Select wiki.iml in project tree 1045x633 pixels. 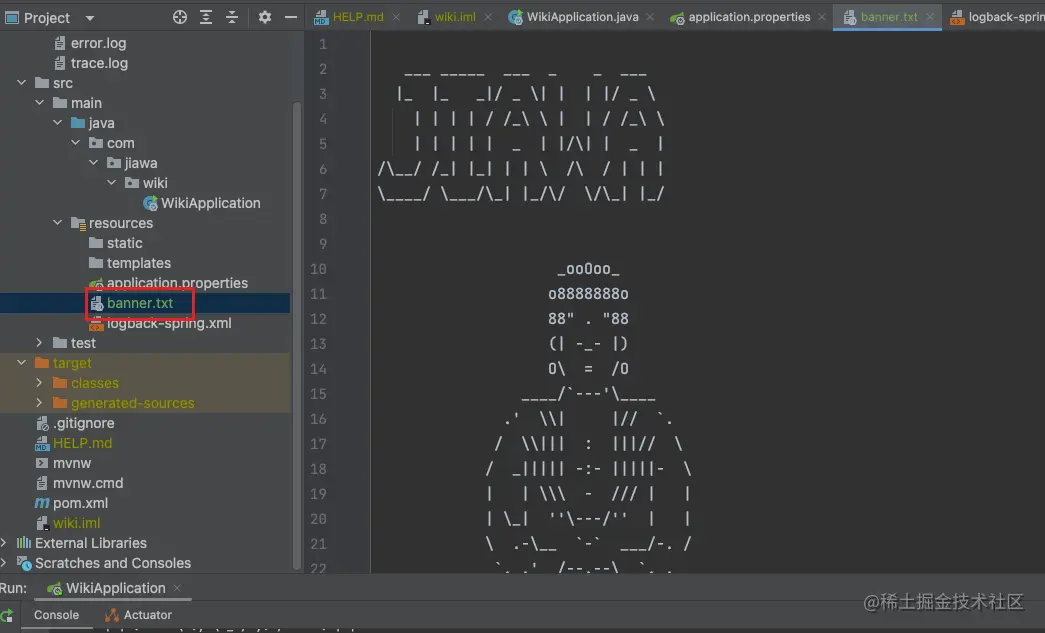click(x=77, y=523)
